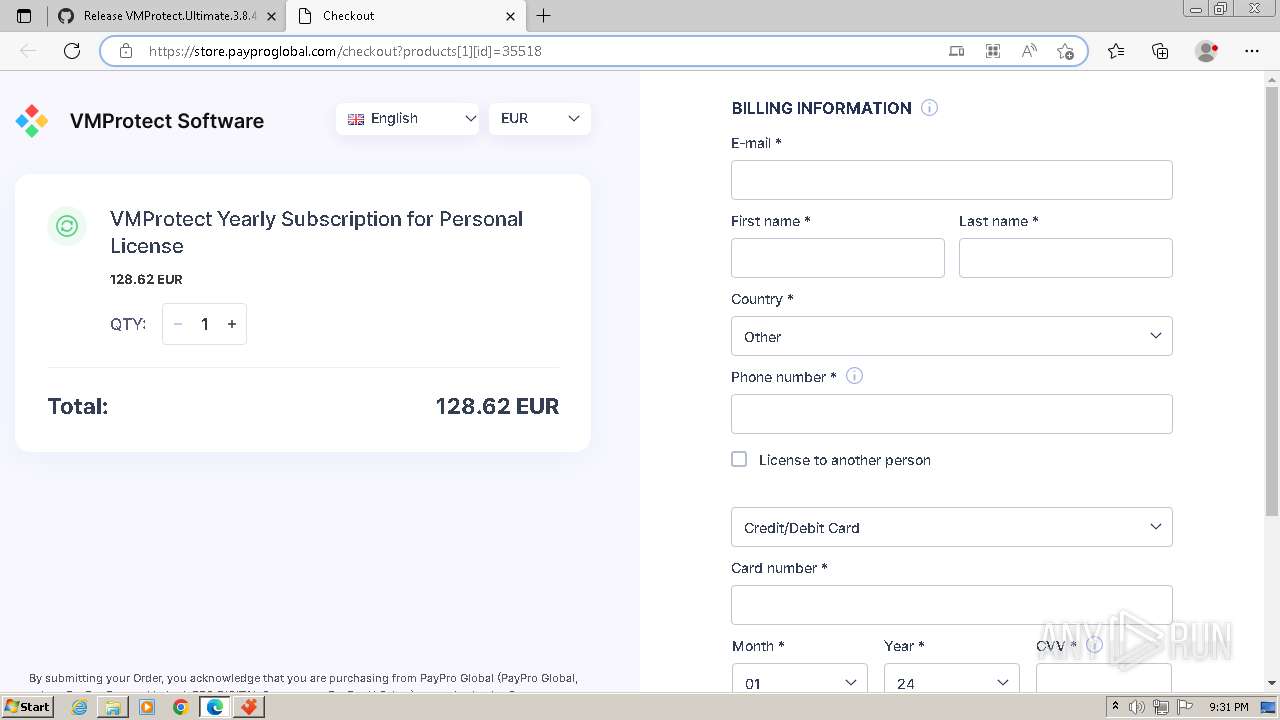Open File Explorer from taskbar
The width and height of the screenshot is (1280, 720).
(113, 707)
